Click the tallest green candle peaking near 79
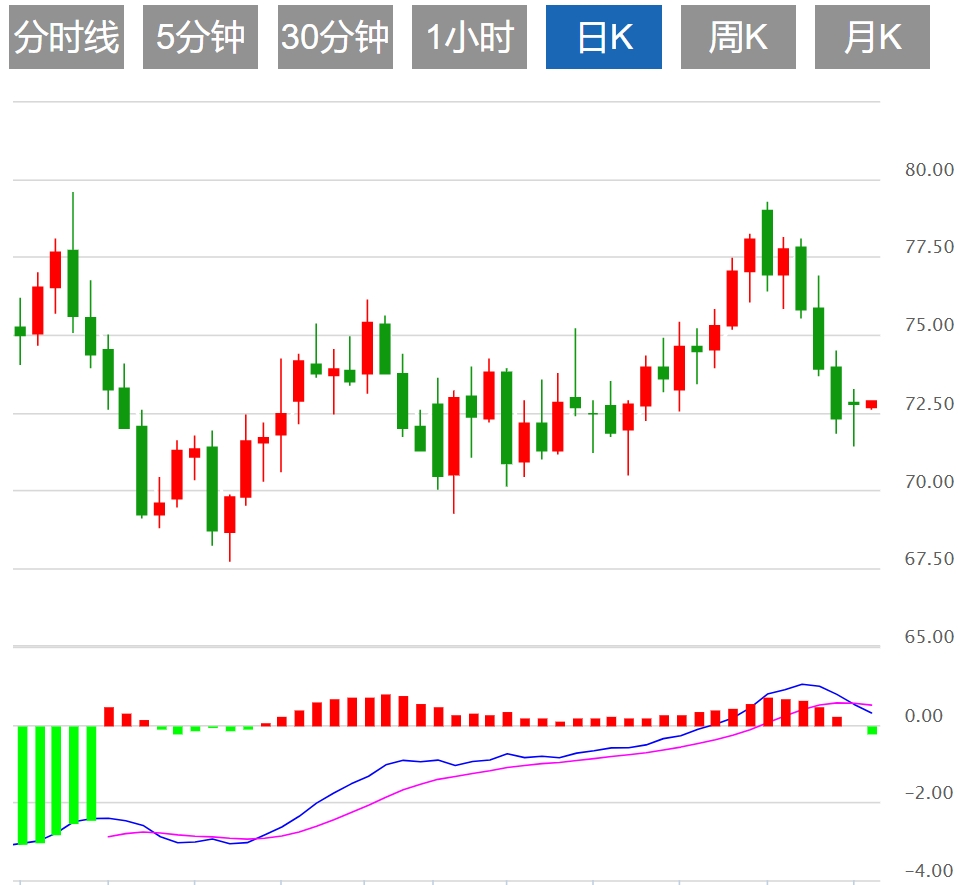 coord(767,243)
